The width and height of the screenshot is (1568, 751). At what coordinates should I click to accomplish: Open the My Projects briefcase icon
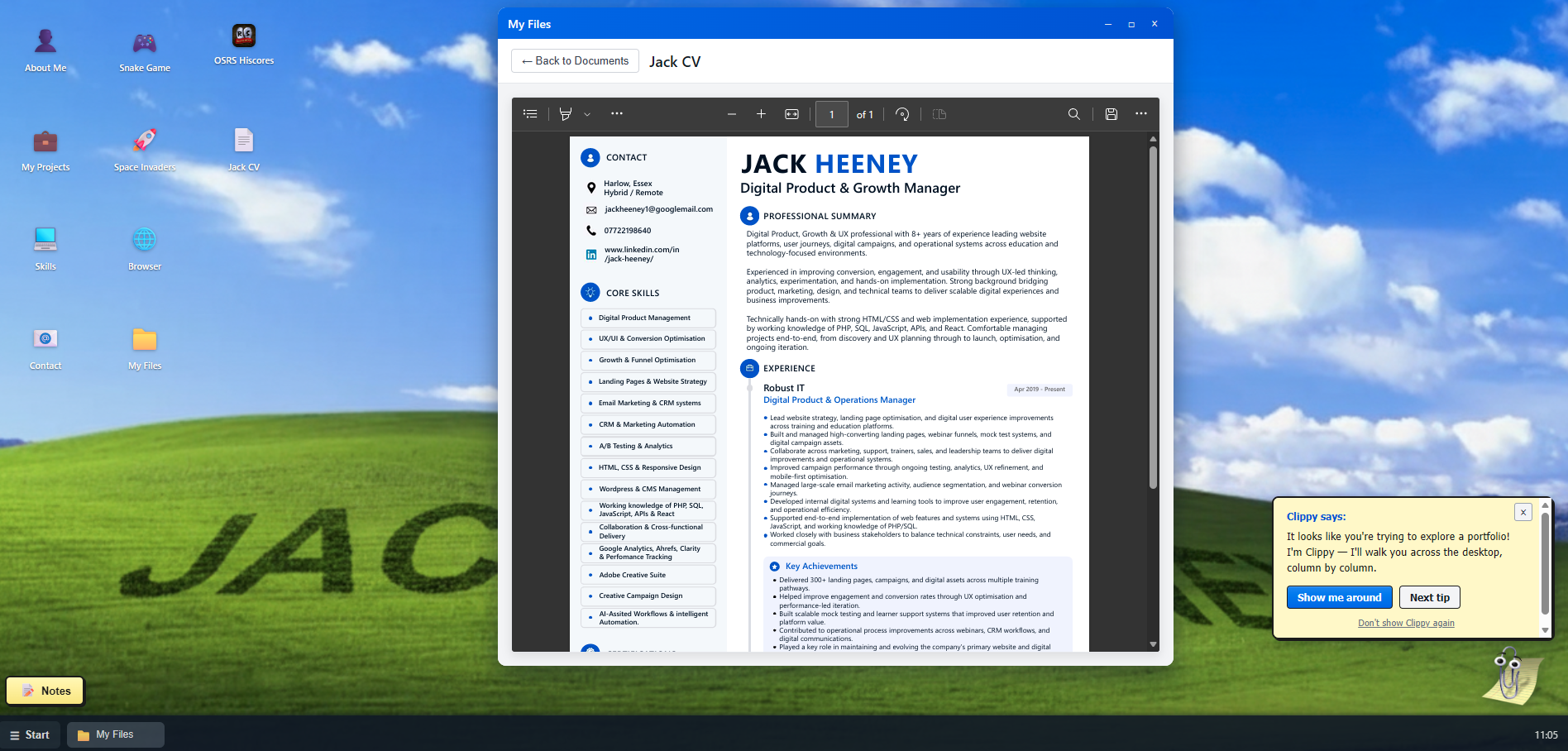point(45,150)
